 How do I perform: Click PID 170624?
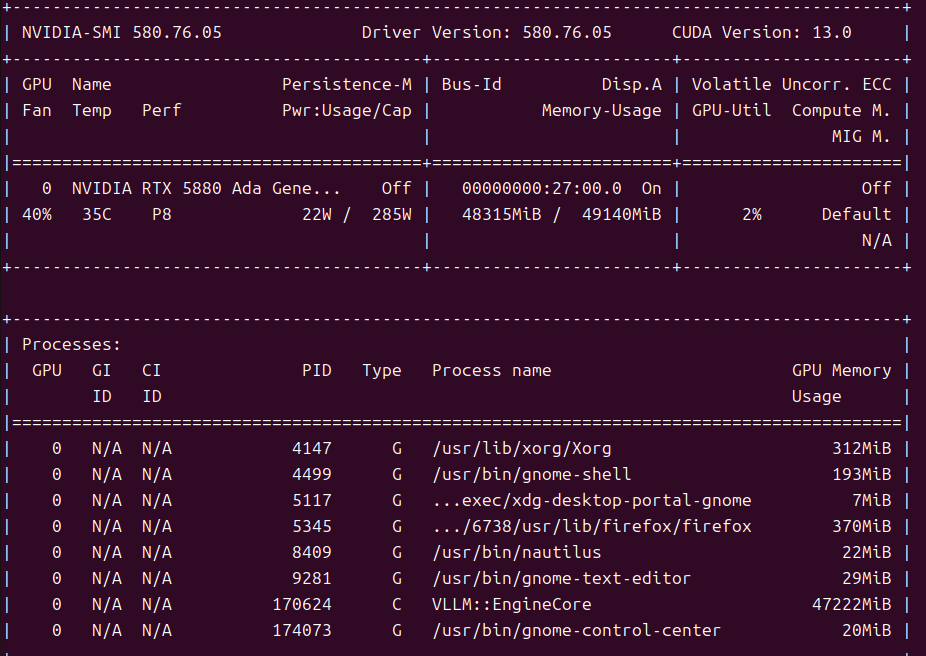302,604
